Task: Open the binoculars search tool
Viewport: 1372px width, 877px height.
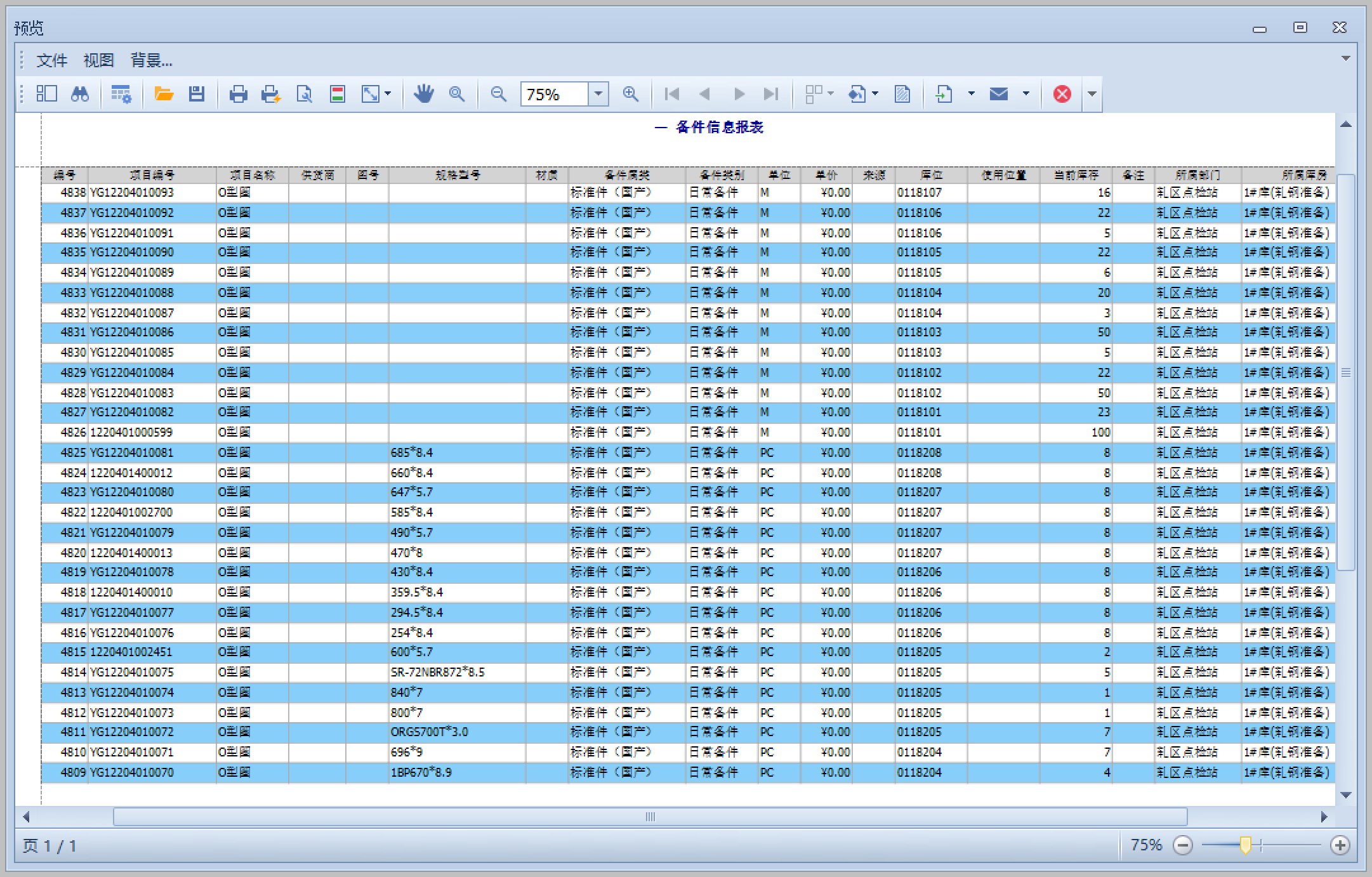Action: click(x=80, y=94)
